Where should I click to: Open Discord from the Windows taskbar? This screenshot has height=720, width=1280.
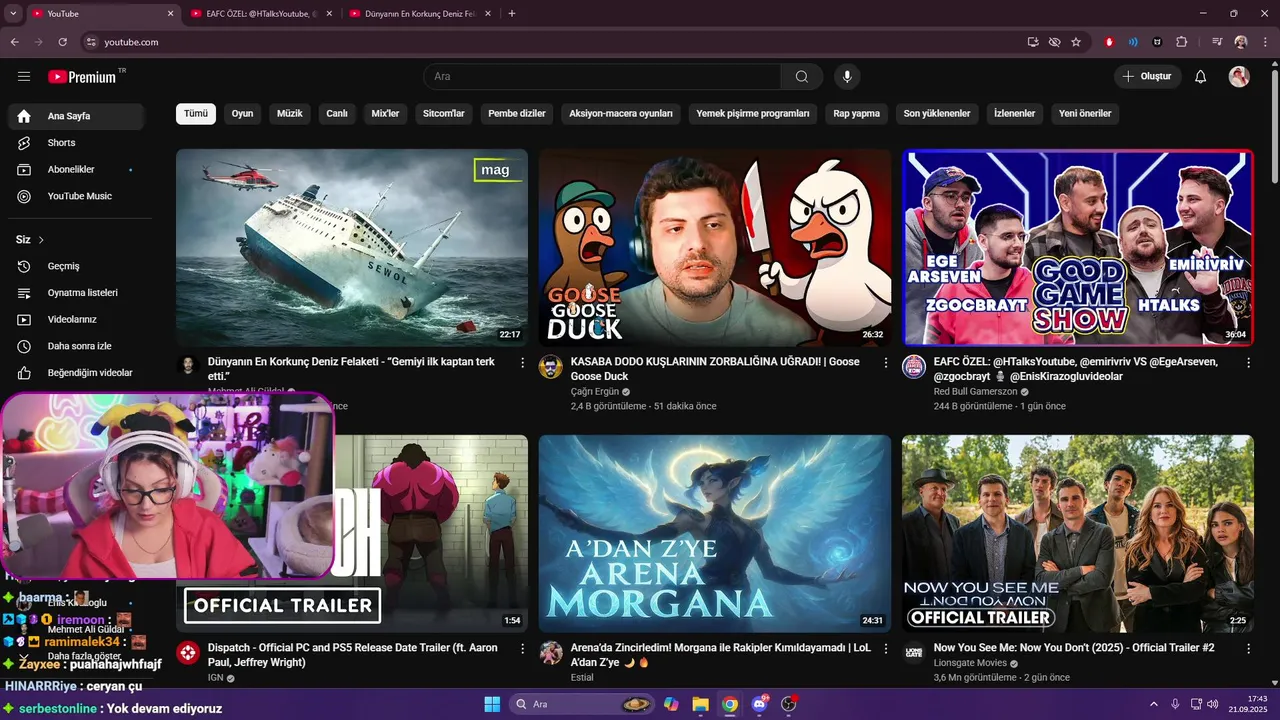coord(759,704)
